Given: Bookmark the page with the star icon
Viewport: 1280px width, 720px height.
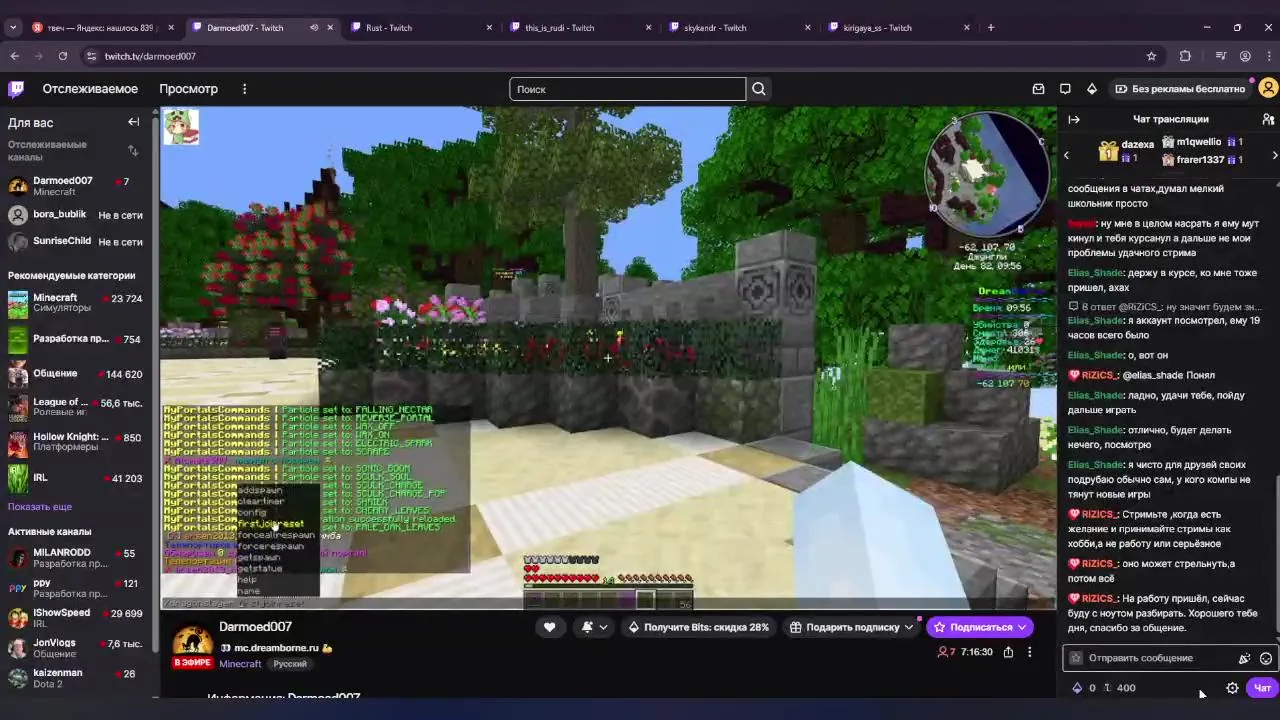Looking at the screenshot, I should pyautogui.click(x=1151, y=56).
